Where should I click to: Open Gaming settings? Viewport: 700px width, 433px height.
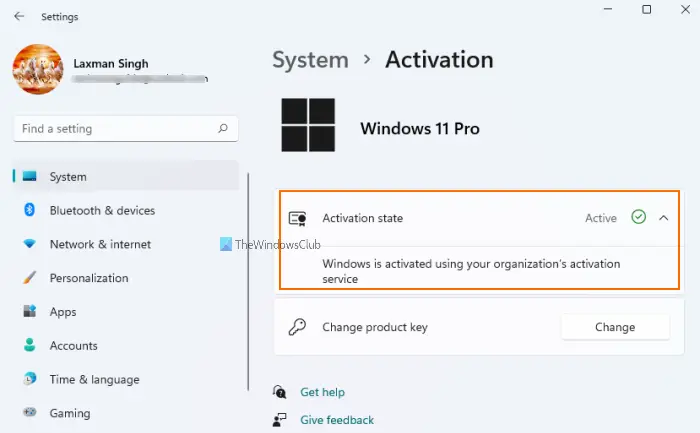click(x=70, y=413)
